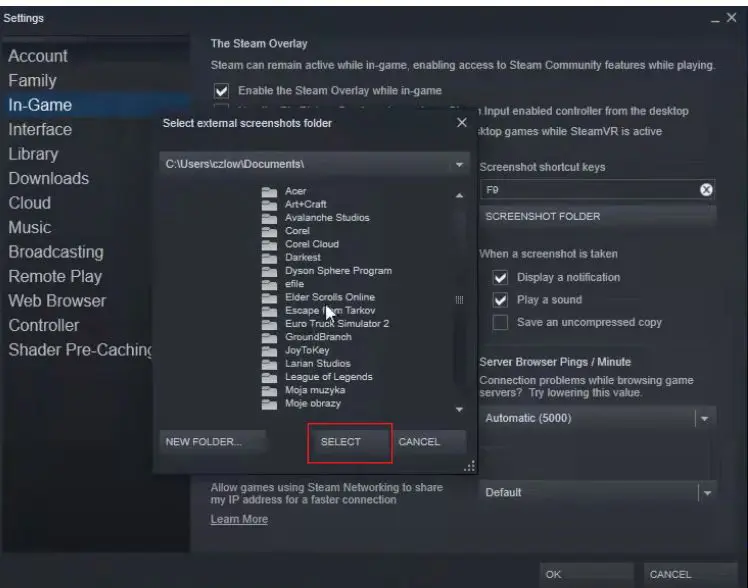748x588 pixels.
Task: Open the Web Browser section
Action: pos(57,301)
